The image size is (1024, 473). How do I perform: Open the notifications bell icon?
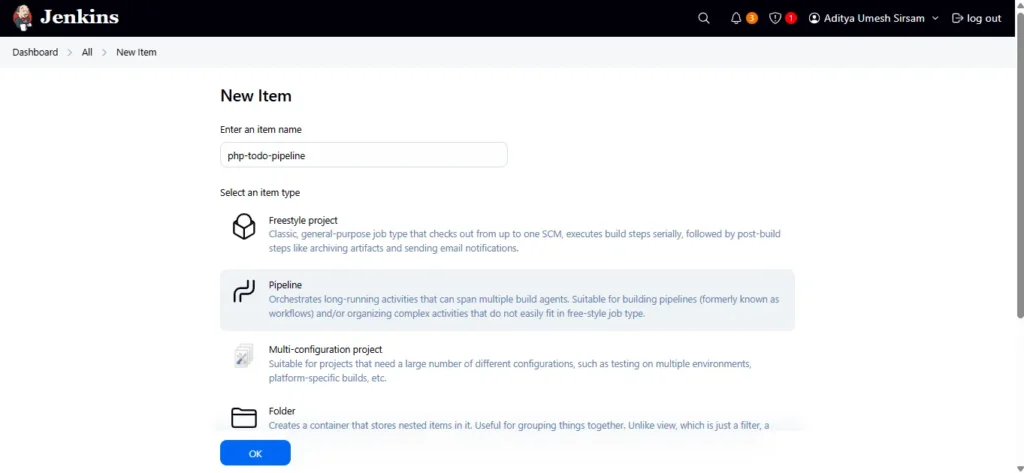point(737,18)
